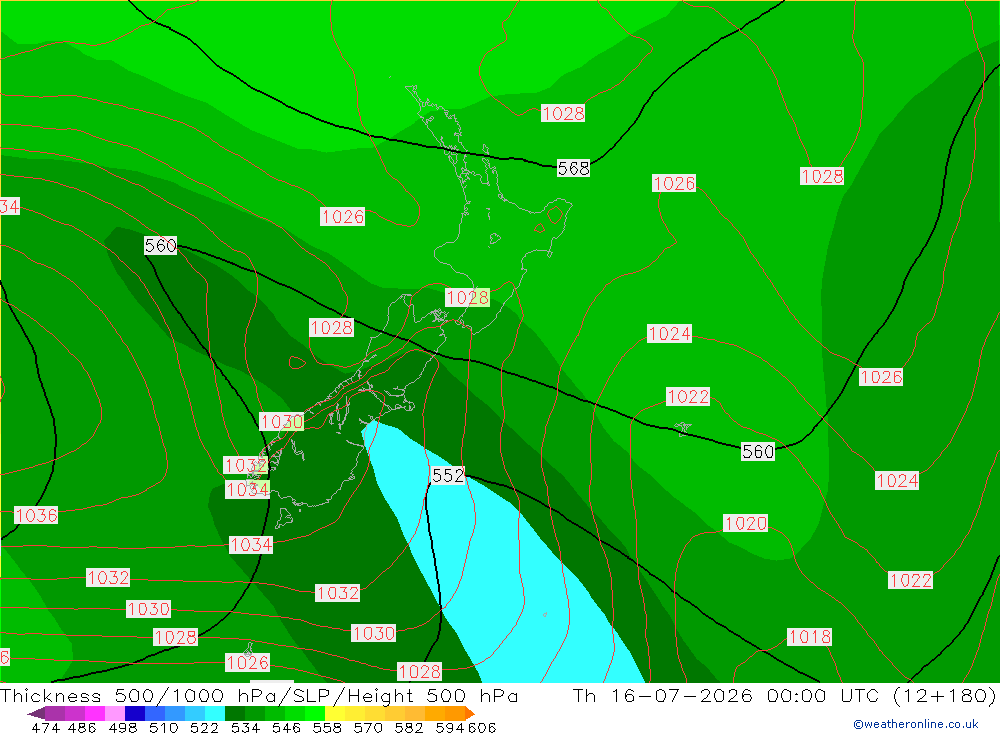The image size is (1000, 733).
Task: Select the 1036 pressure label
Action: pyautogui.click(x=36, y=515)
